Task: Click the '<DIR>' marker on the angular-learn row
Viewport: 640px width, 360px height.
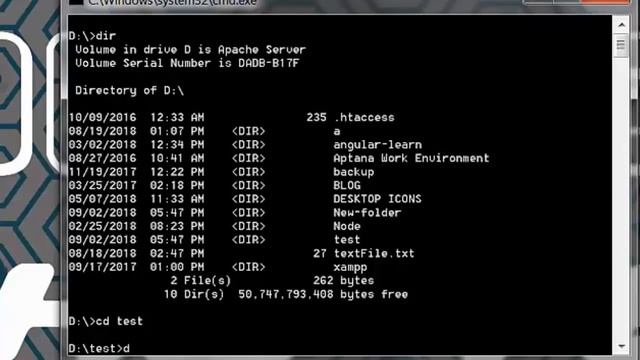Action: click(x=249, y=145)
